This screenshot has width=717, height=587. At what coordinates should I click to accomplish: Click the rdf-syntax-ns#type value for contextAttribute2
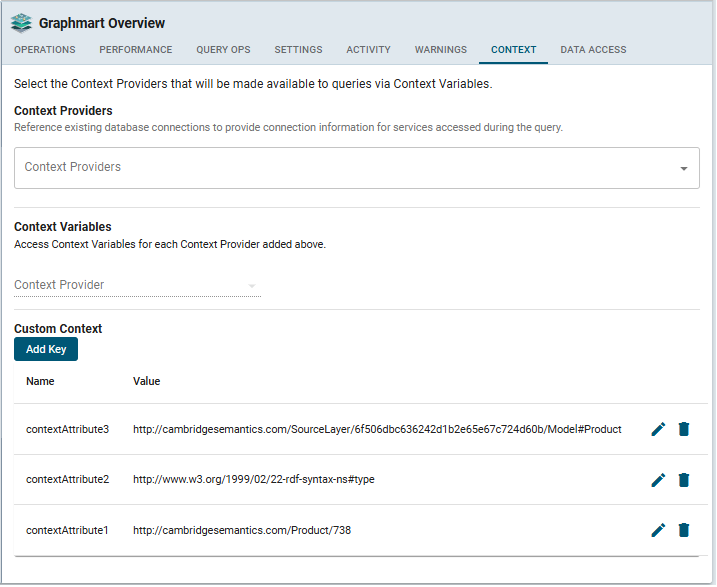[253, 480]
